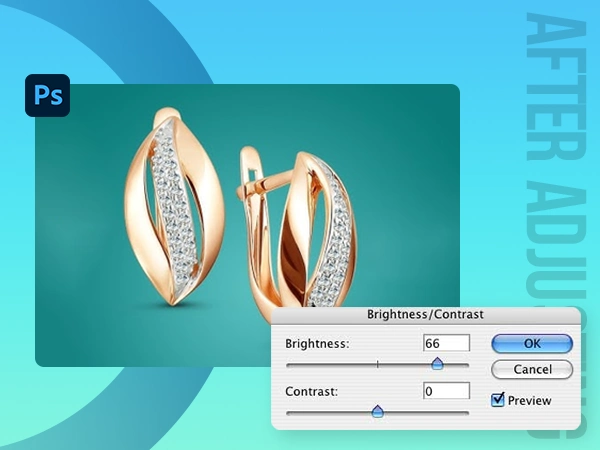This screenshot has width=600, height=450.
Task: Click the "Brightness:" label
Action: (x=317, y=343)
